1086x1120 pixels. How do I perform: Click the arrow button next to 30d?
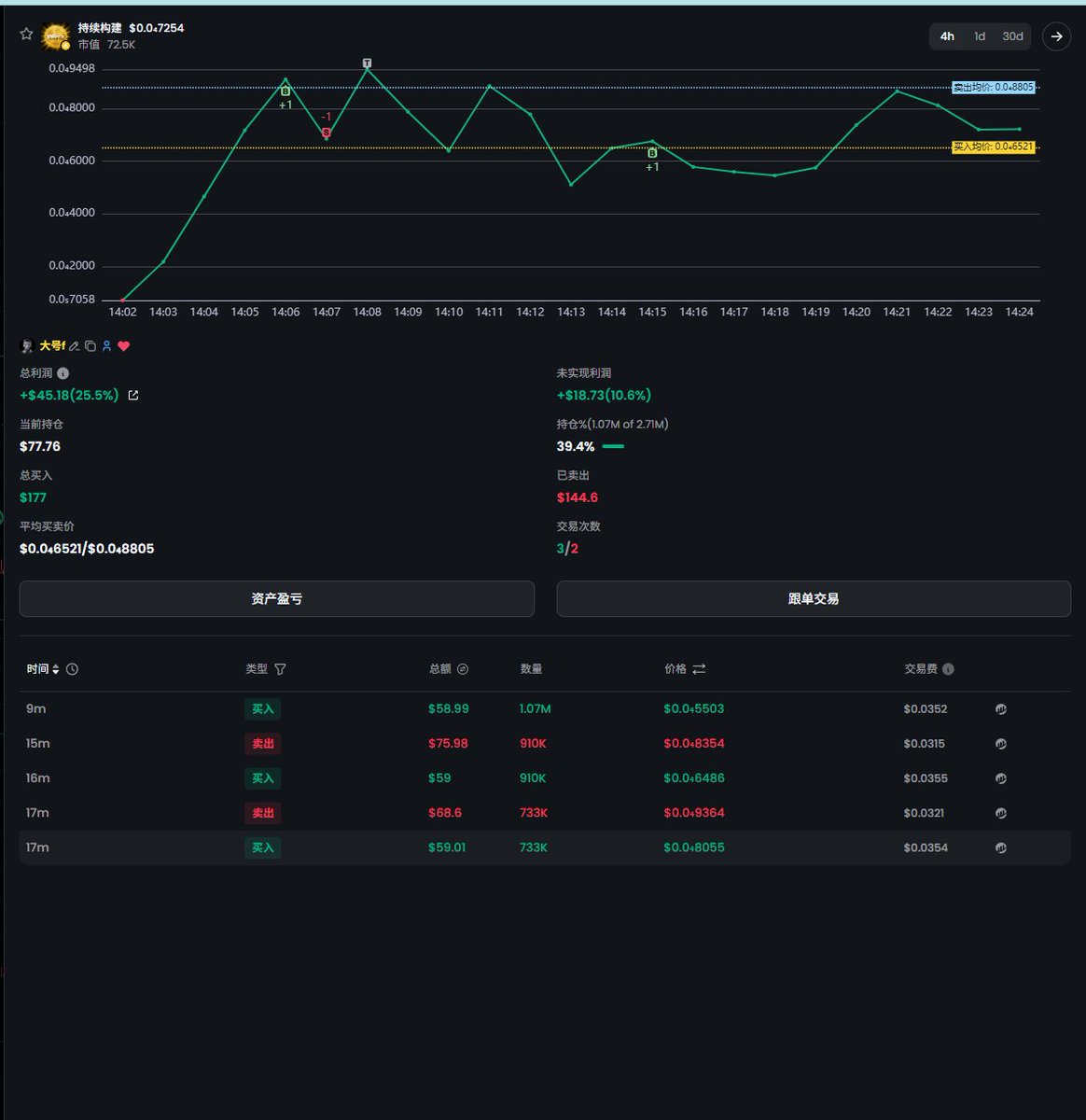point(1056,36)
